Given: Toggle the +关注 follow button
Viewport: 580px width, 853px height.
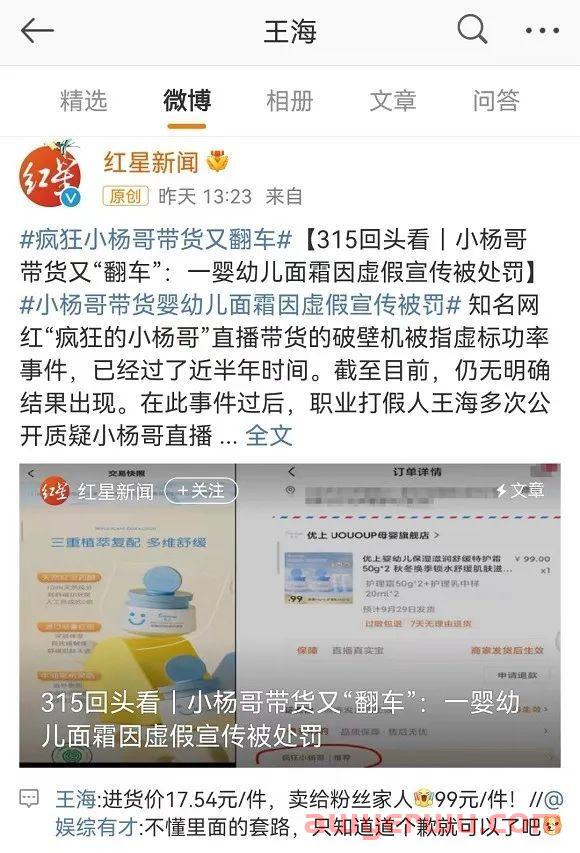Looking at the screenshot, I should pos(201,491).
